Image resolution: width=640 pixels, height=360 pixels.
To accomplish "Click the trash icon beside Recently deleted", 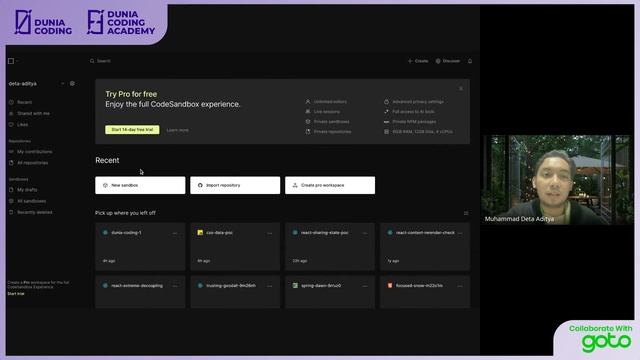I will [x=11, y=212].
